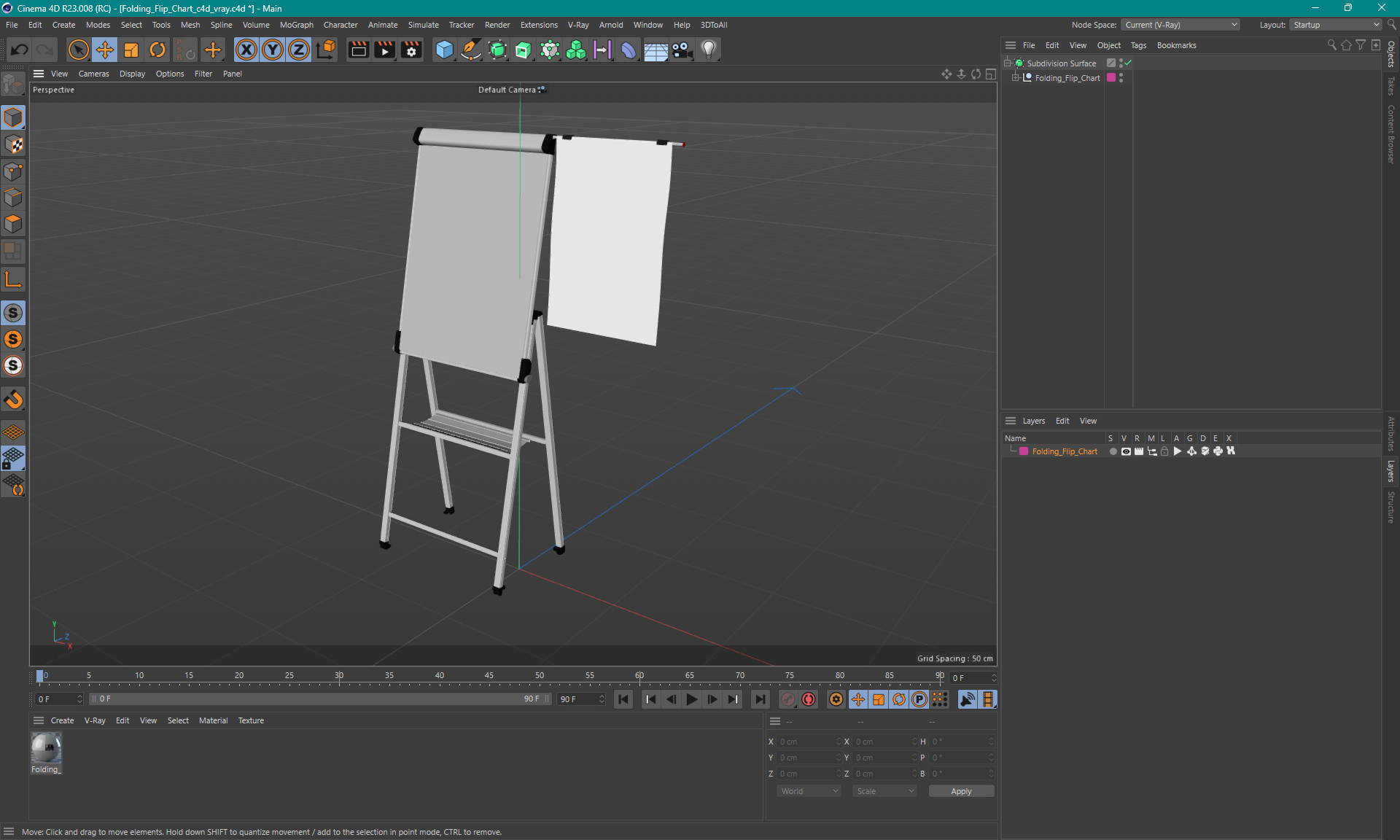Toggle Enable Snap S icon
This screenshot has height=840, width=1400.
point(13,313)
